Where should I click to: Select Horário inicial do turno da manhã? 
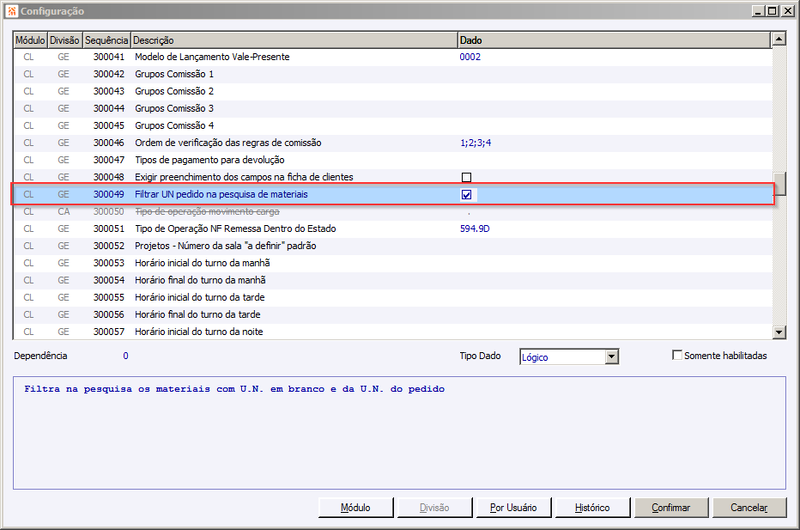click(392, 263)
